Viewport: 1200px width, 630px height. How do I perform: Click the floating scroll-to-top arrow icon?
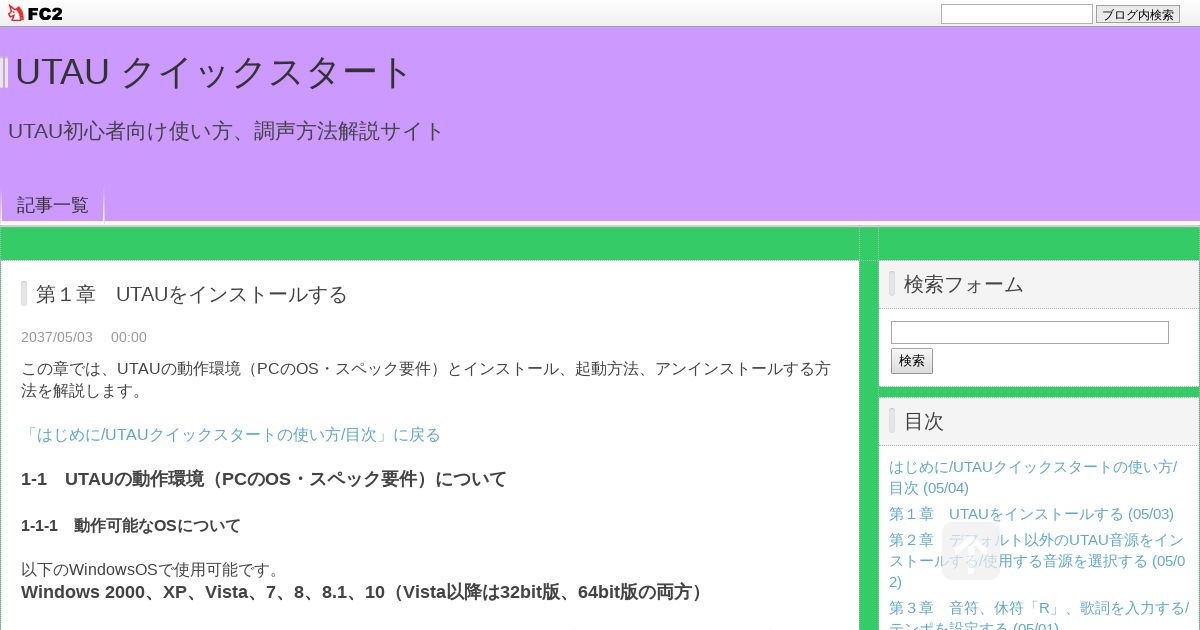971,551
